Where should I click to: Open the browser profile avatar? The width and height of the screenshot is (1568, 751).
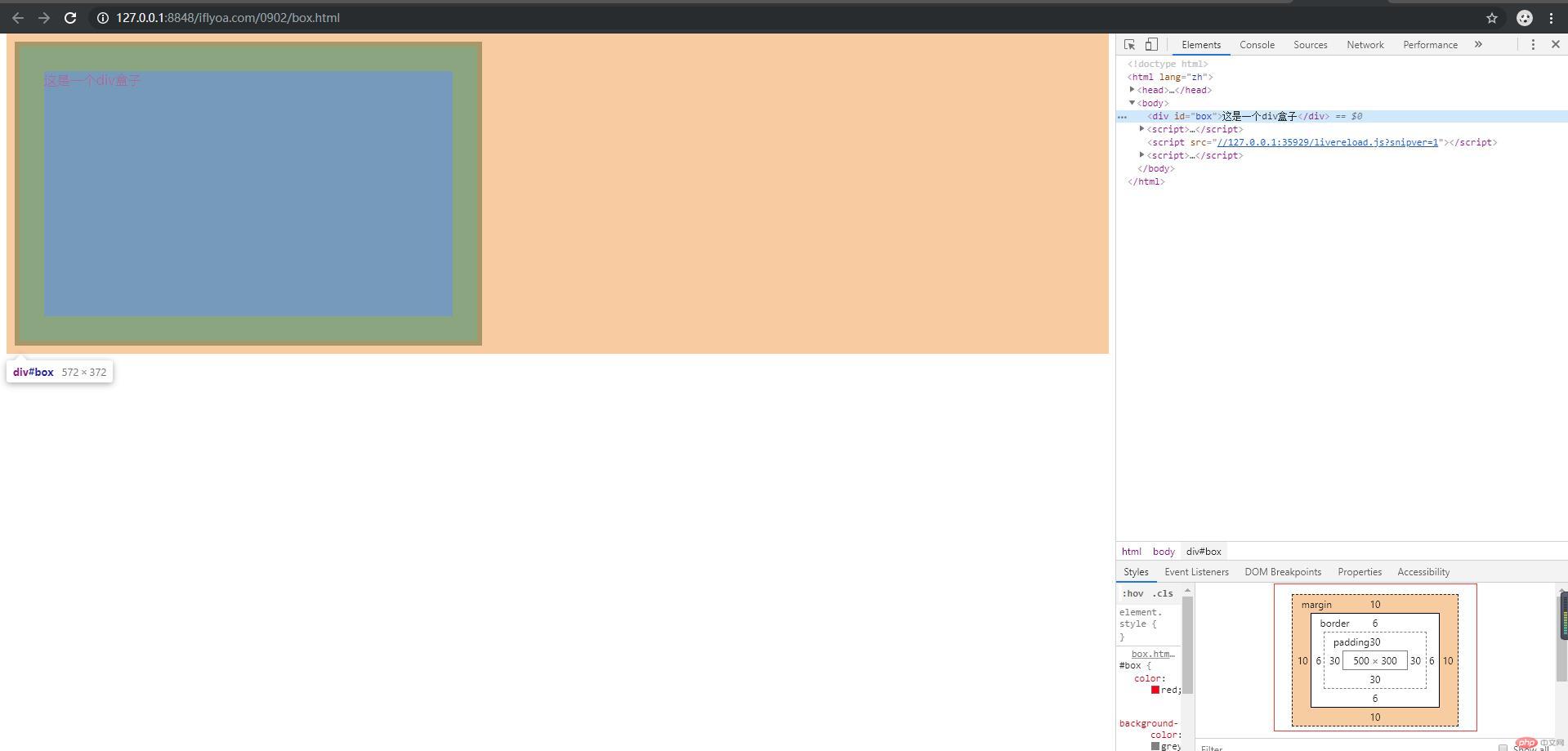(1525, 18)
